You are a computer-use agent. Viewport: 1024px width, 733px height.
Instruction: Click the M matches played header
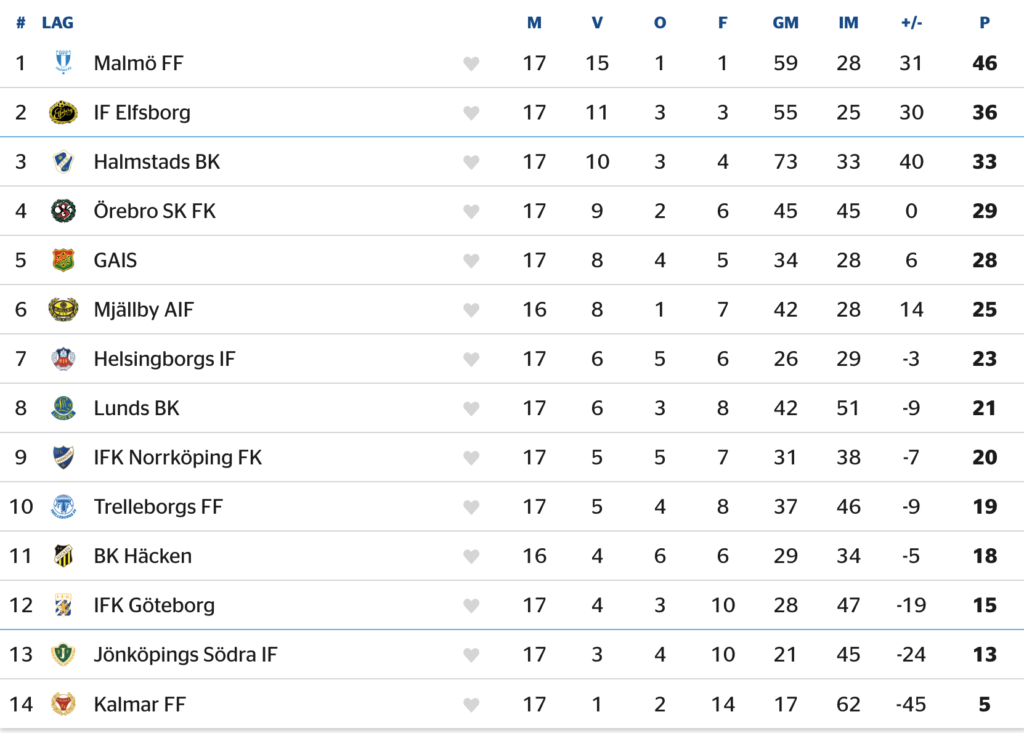(x=534, y=22)
